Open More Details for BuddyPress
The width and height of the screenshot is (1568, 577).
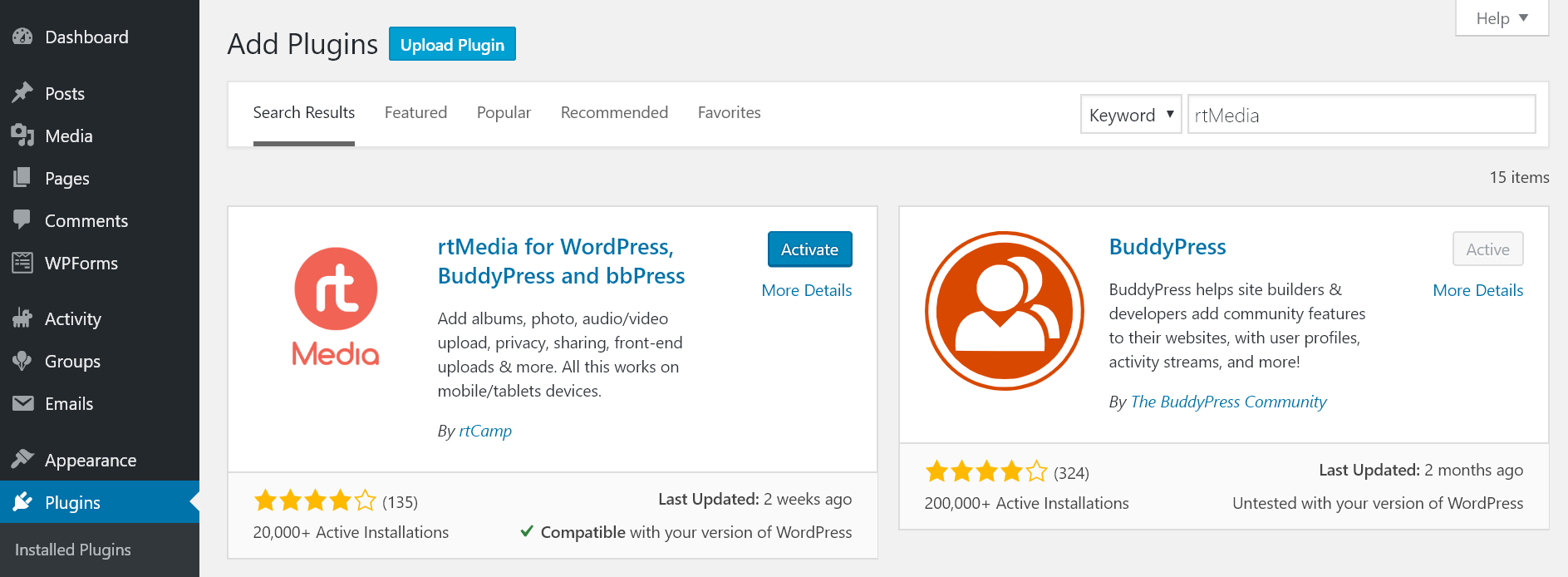pyautogui.click(x=1477, y=290)
